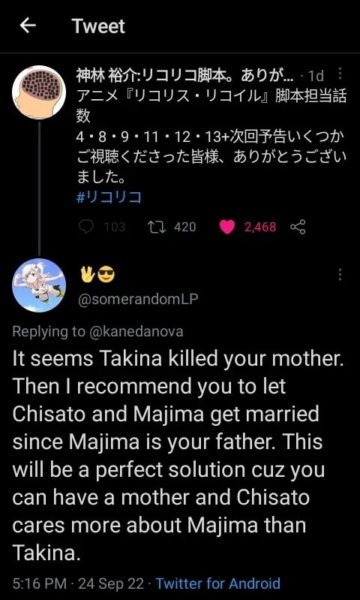This screenshot has width=360, height=600.
Task: Open the three-dot menu on the original tweet
Action: coord(340,75)
